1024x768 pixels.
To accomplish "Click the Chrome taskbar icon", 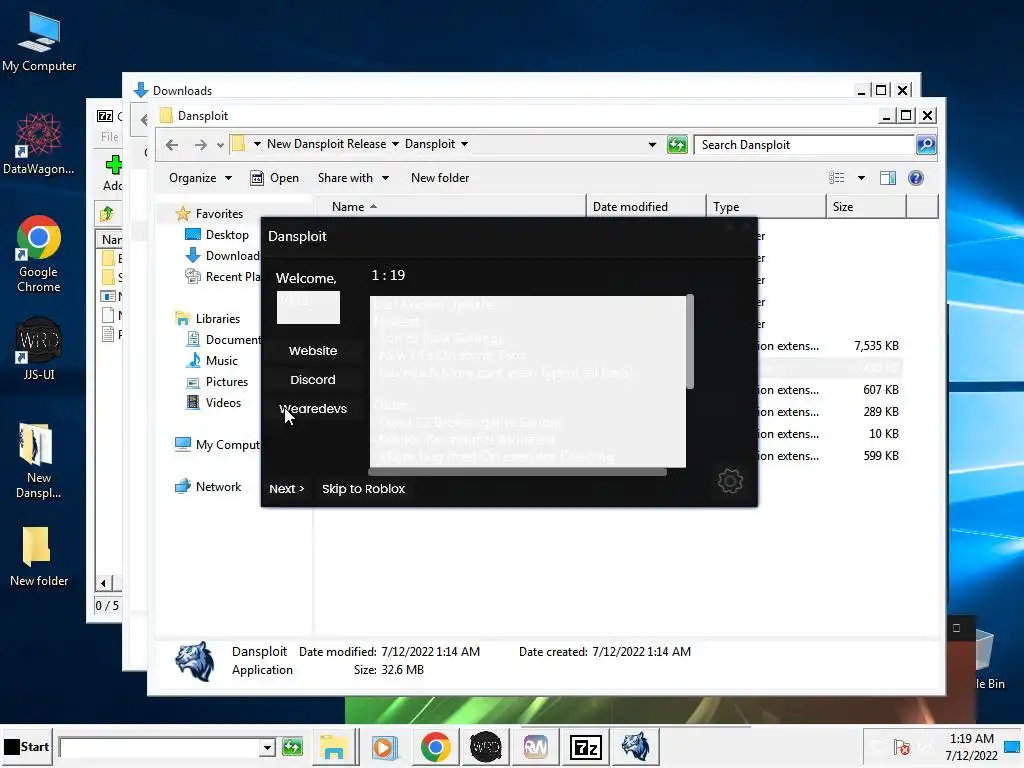I will click(x=435, y=746).
